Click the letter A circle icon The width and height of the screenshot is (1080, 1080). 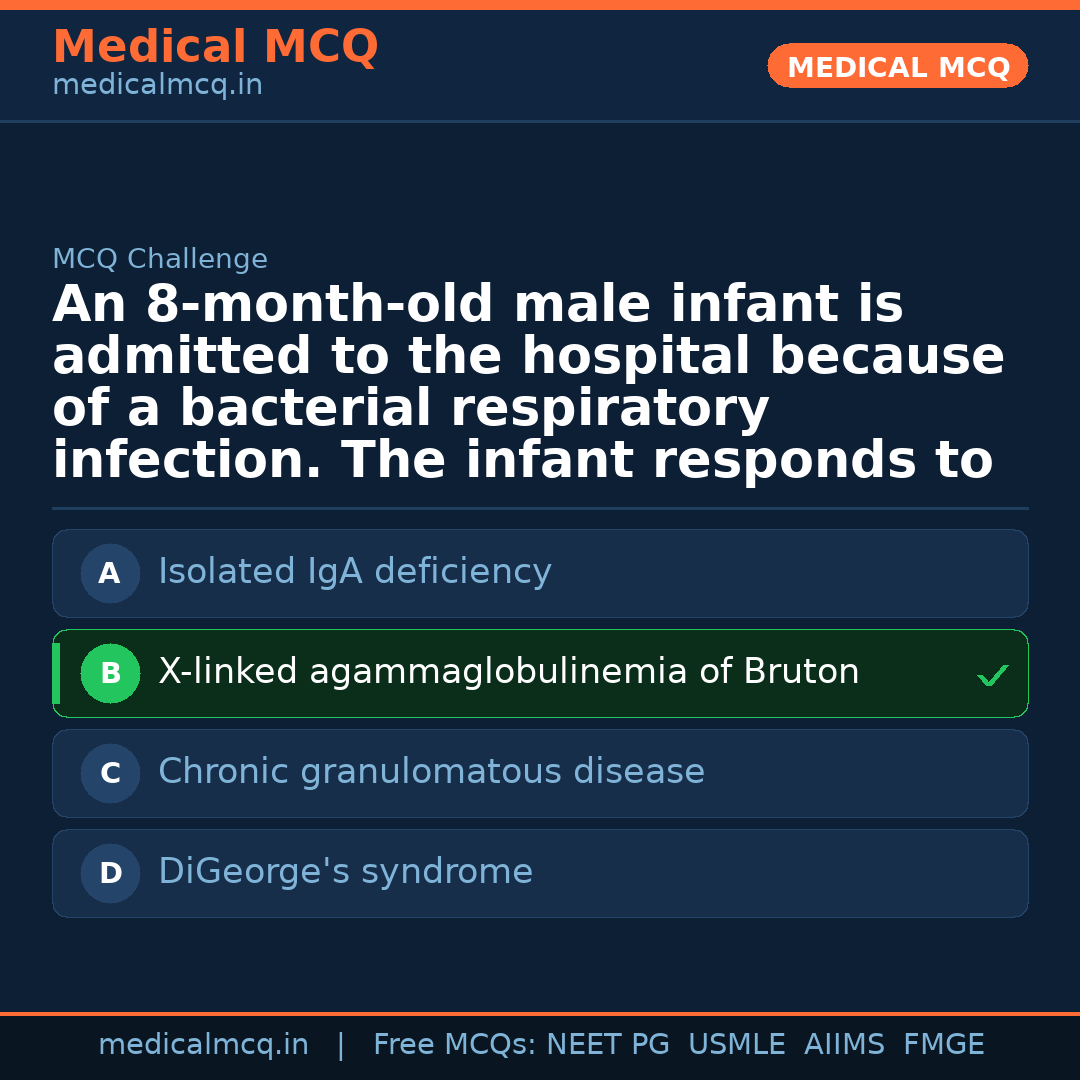(x=110, y=573)
